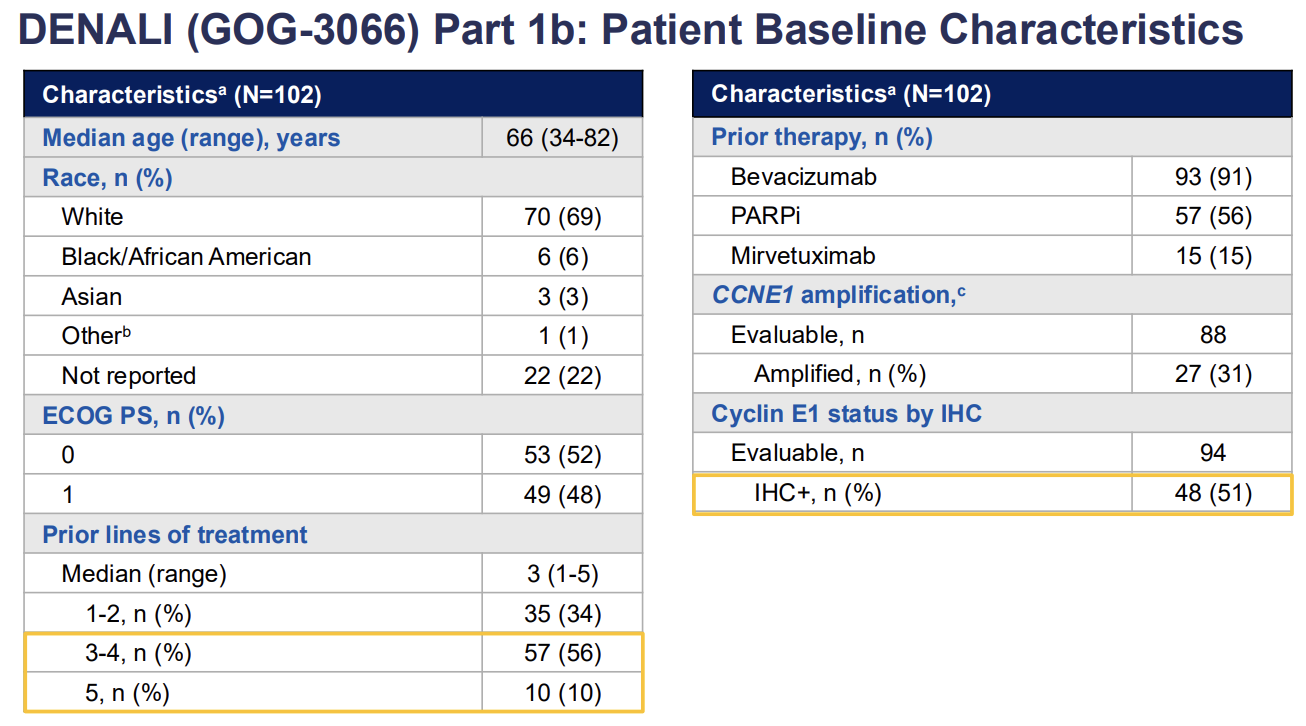Select the Amplified, n (%) value 27 (31)
Image resolution: width=1306 pixels, height=726 pixels.
click(1213, 374)
